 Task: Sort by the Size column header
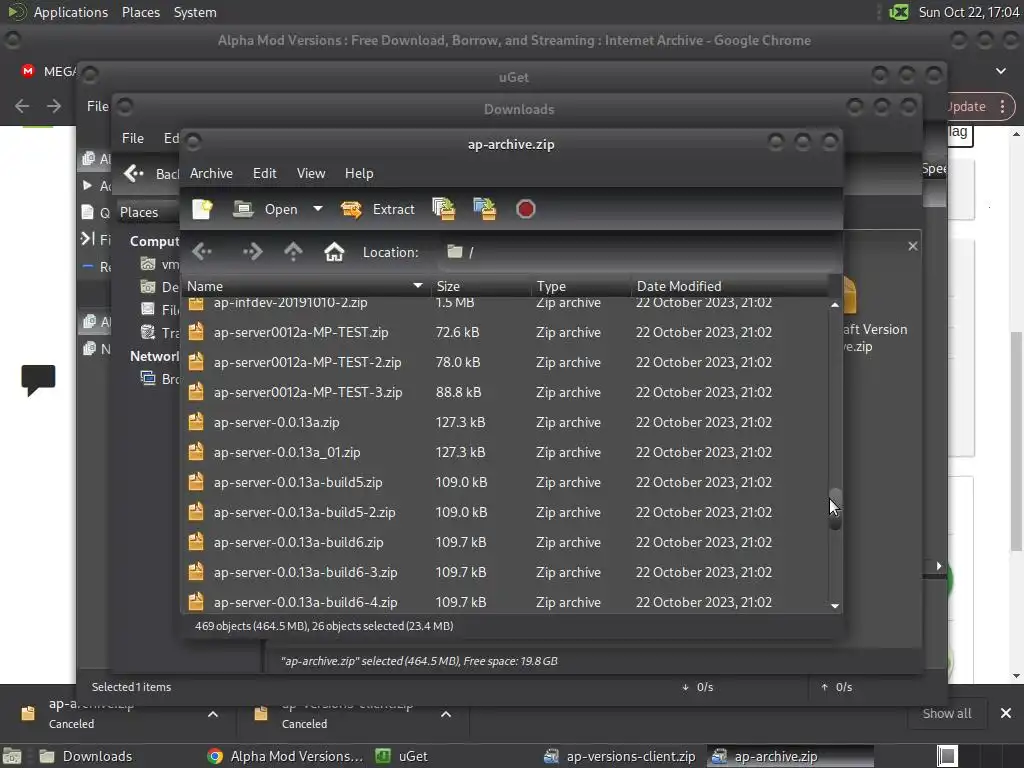[x=480, y=286]
